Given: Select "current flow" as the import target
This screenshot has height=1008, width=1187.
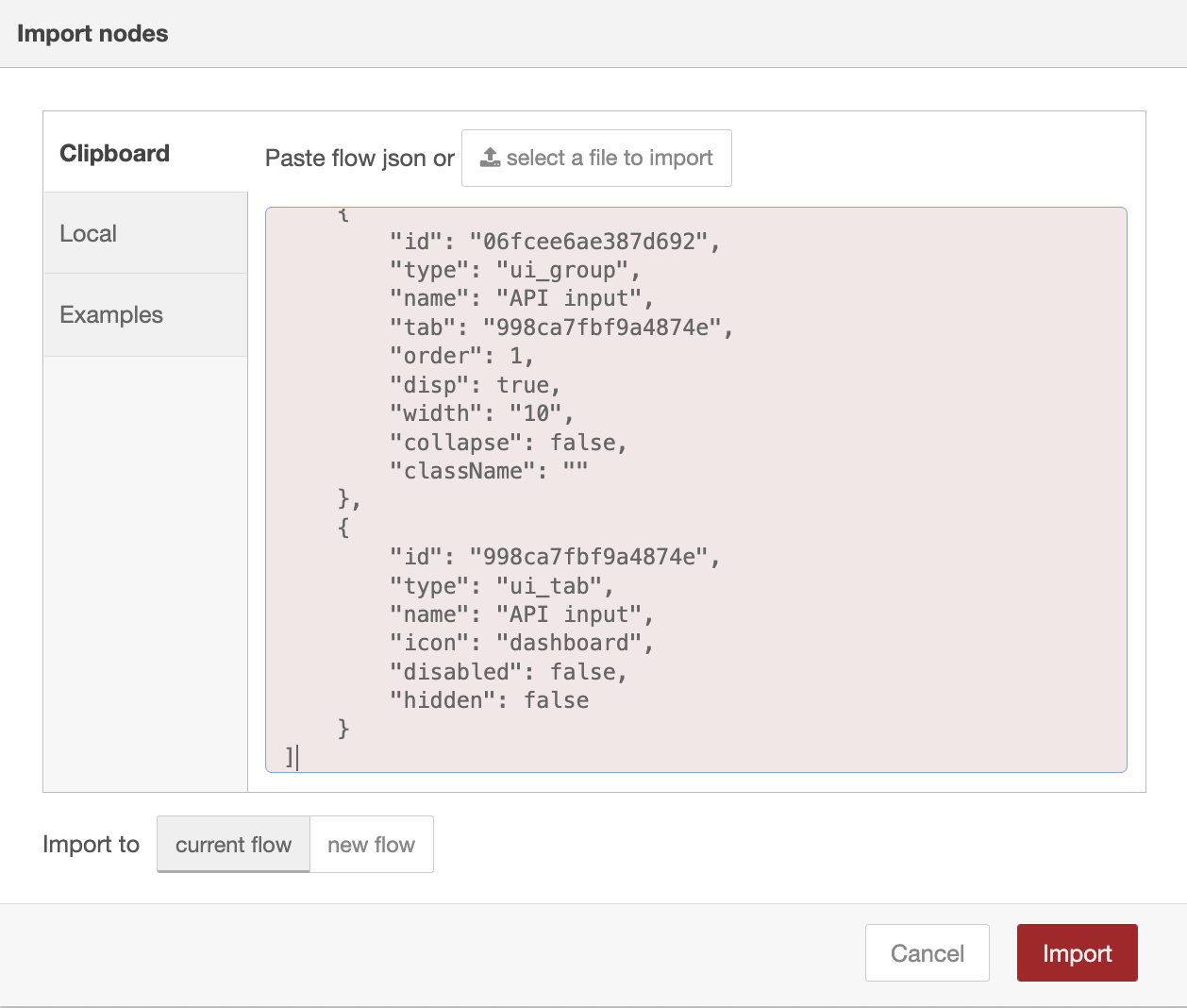Looking at the screenshot, I should (233, 845).
